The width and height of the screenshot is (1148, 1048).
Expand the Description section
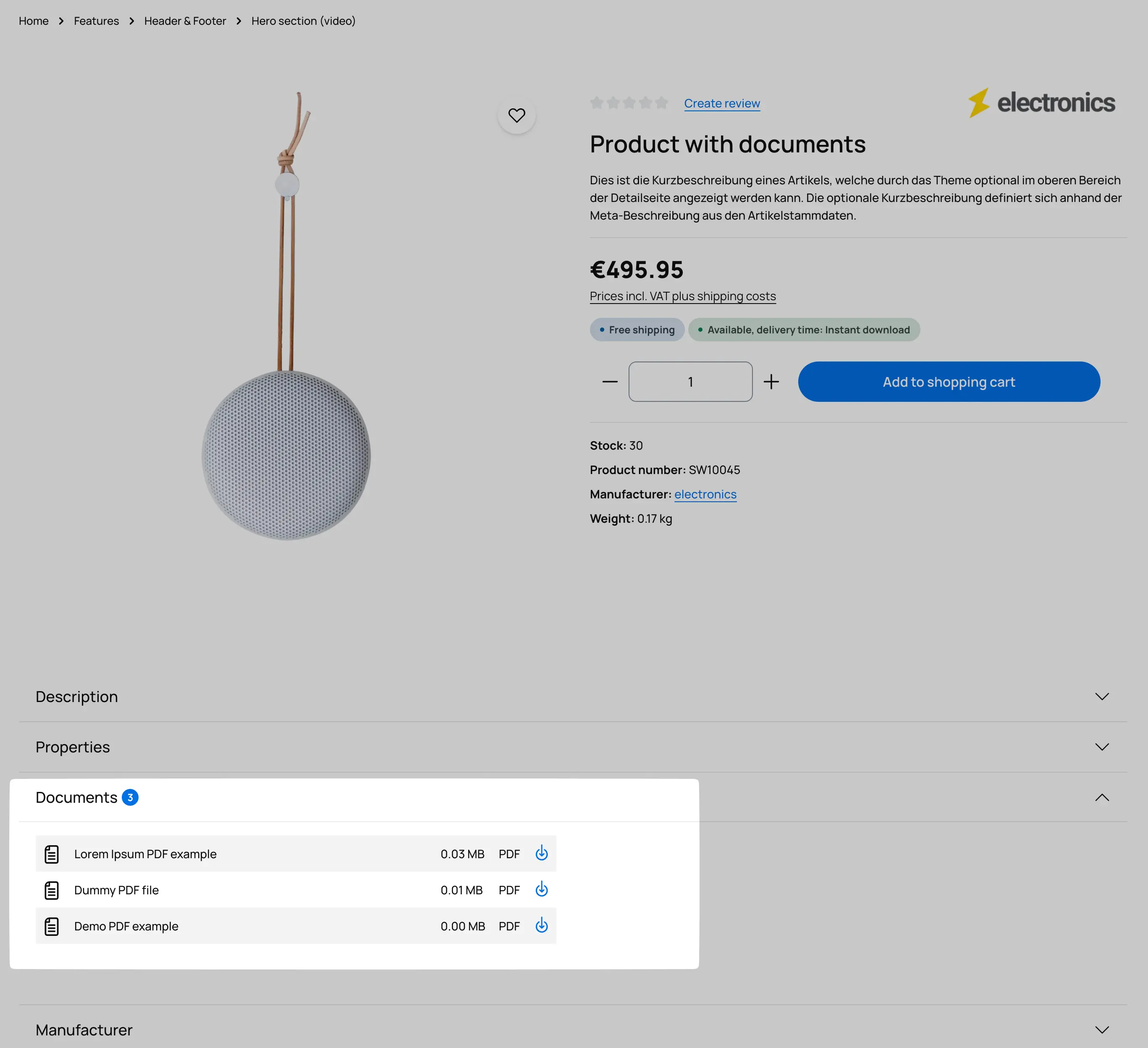point(573,697)
